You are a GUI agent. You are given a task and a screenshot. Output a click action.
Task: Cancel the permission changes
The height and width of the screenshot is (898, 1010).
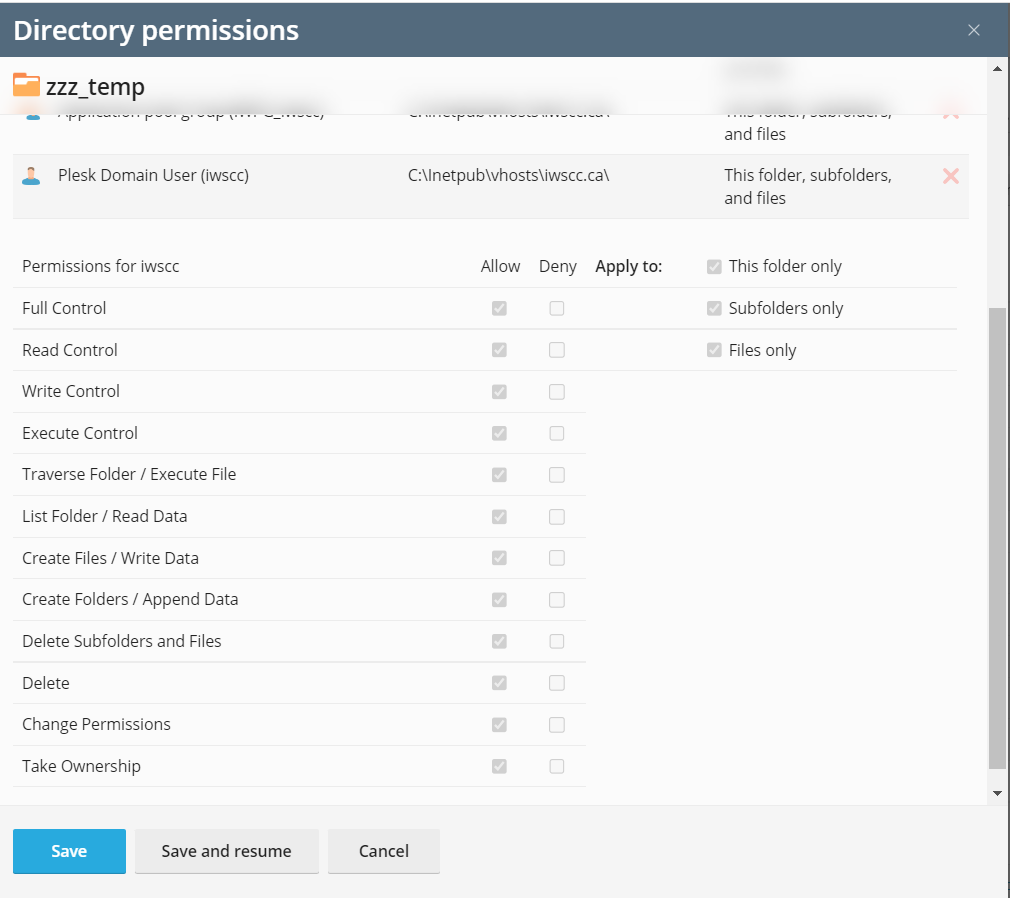(x=384, y=851)
